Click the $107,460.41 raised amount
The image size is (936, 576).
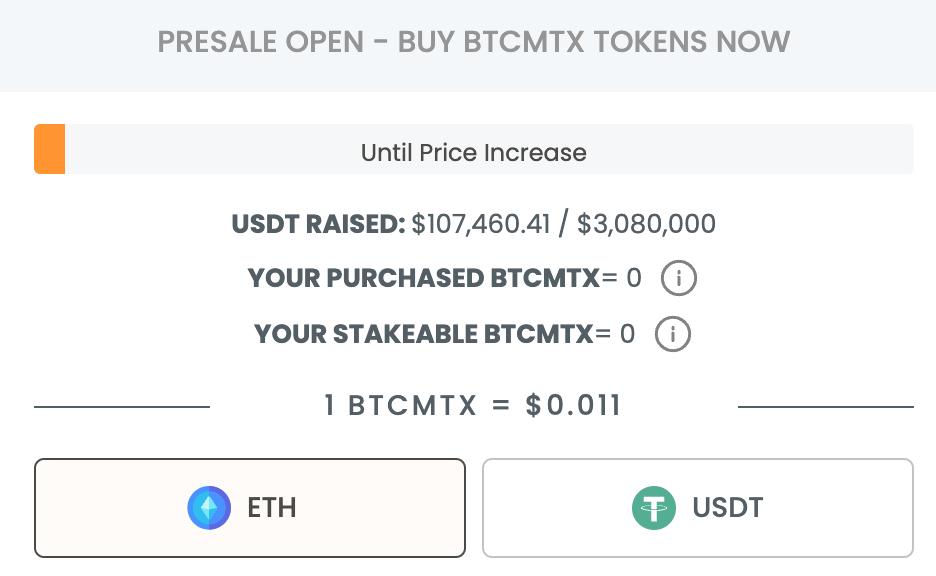[x=481, y=224]
